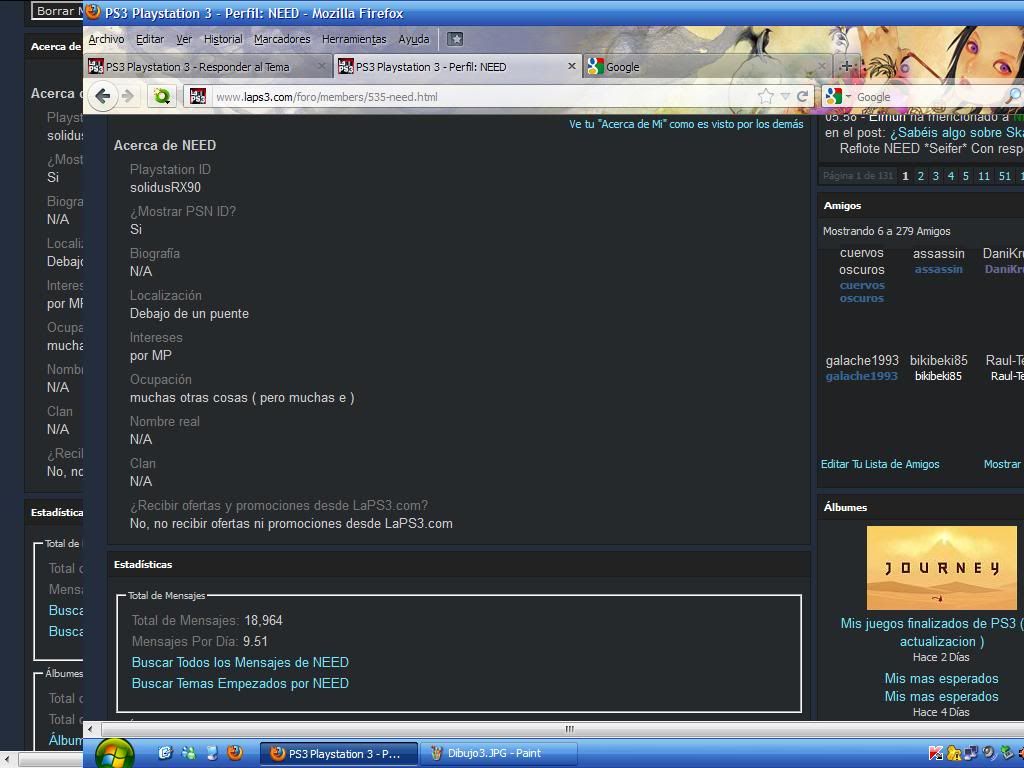Open Editar Tu Lista de Amigos link
This screenshot has height=768, width=1024.
click(x=880, y=464)
